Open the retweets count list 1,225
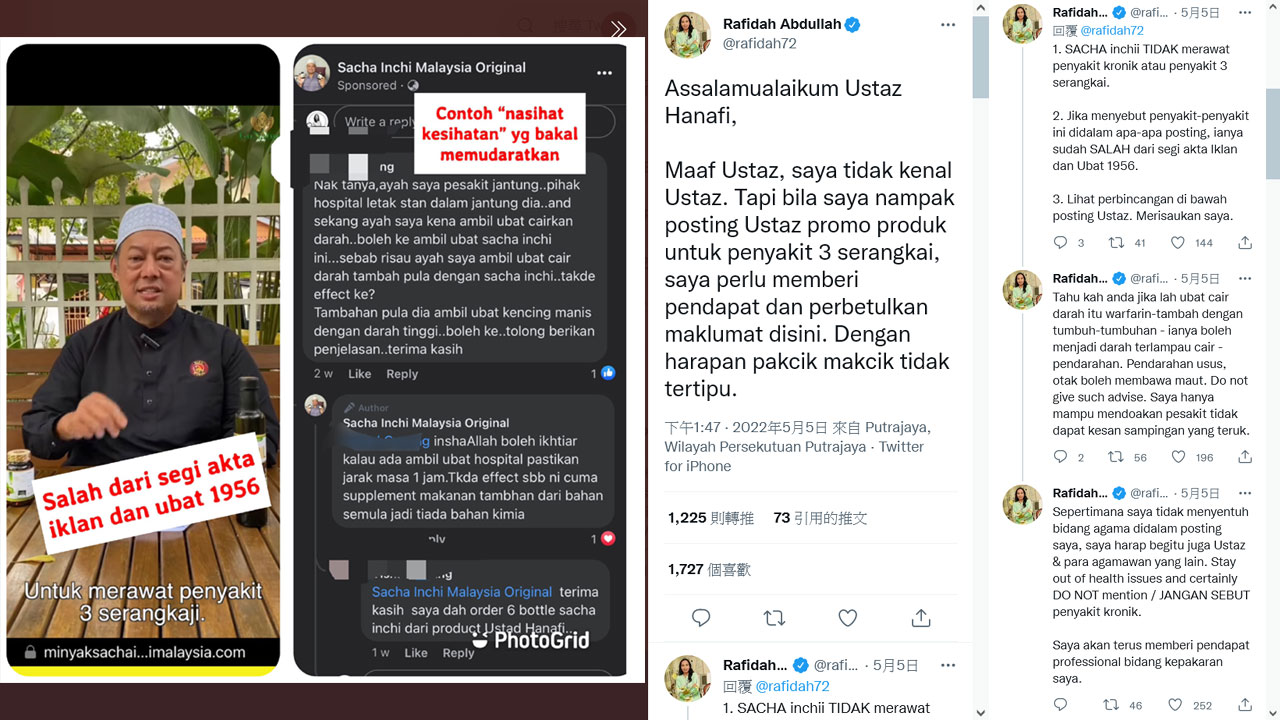The width and height of the screenshot is (1280, 720). (711, 518)
